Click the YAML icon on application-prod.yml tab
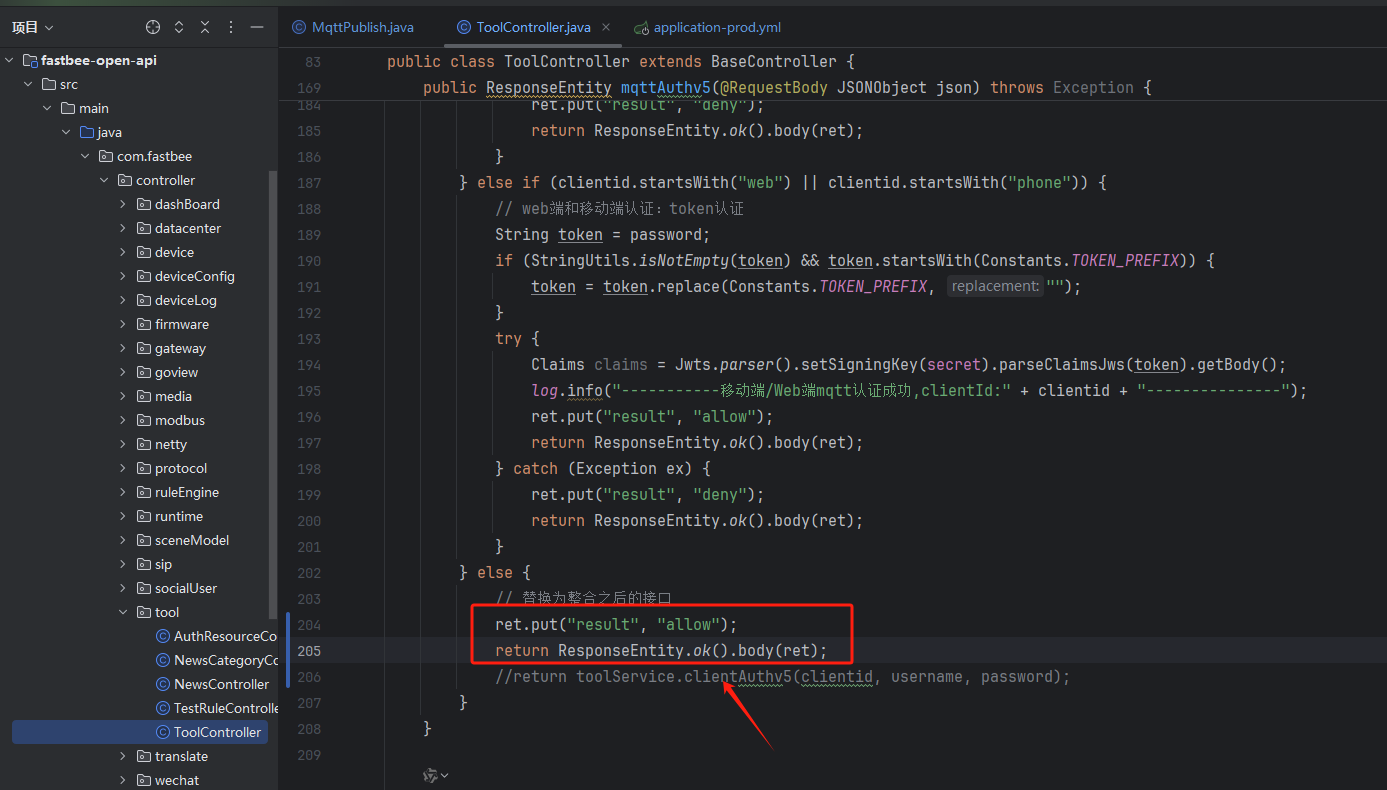 642,28
